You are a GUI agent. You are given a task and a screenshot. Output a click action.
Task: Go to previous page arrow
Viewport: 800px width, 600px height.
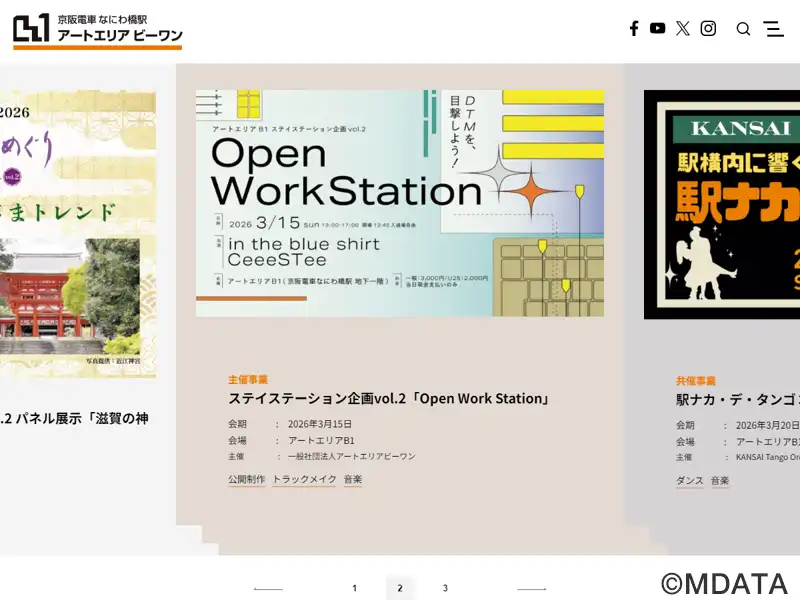click(x=268, y=588)
